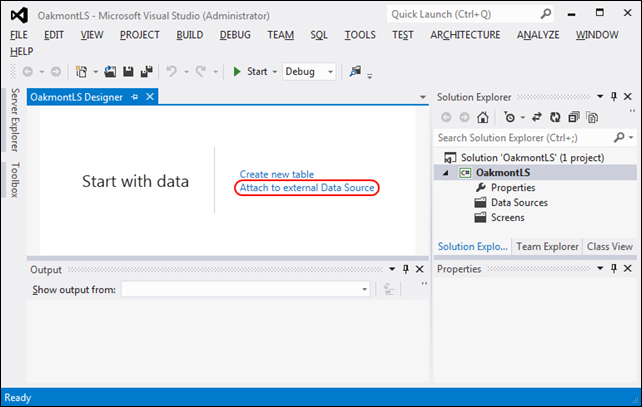Pin the OakmontLS Designer tab
642x407 pixels.
[x=134, y=97]
